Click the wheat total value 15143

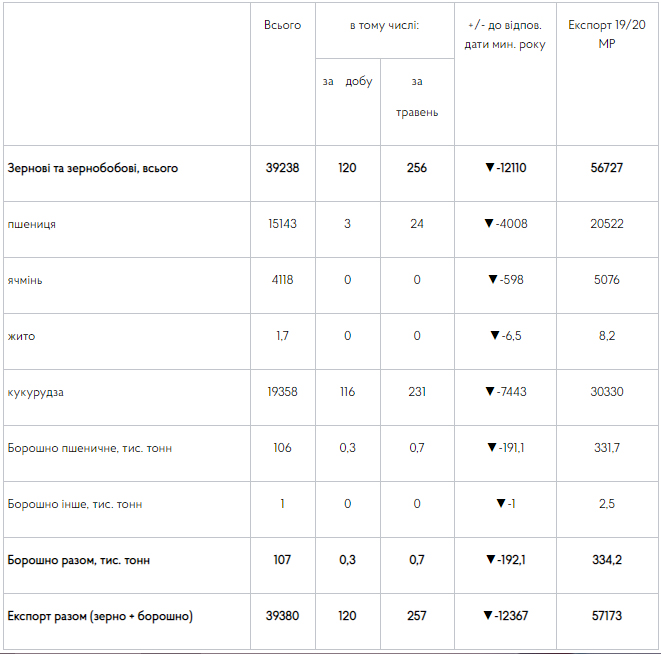click(x=282, y=223)
